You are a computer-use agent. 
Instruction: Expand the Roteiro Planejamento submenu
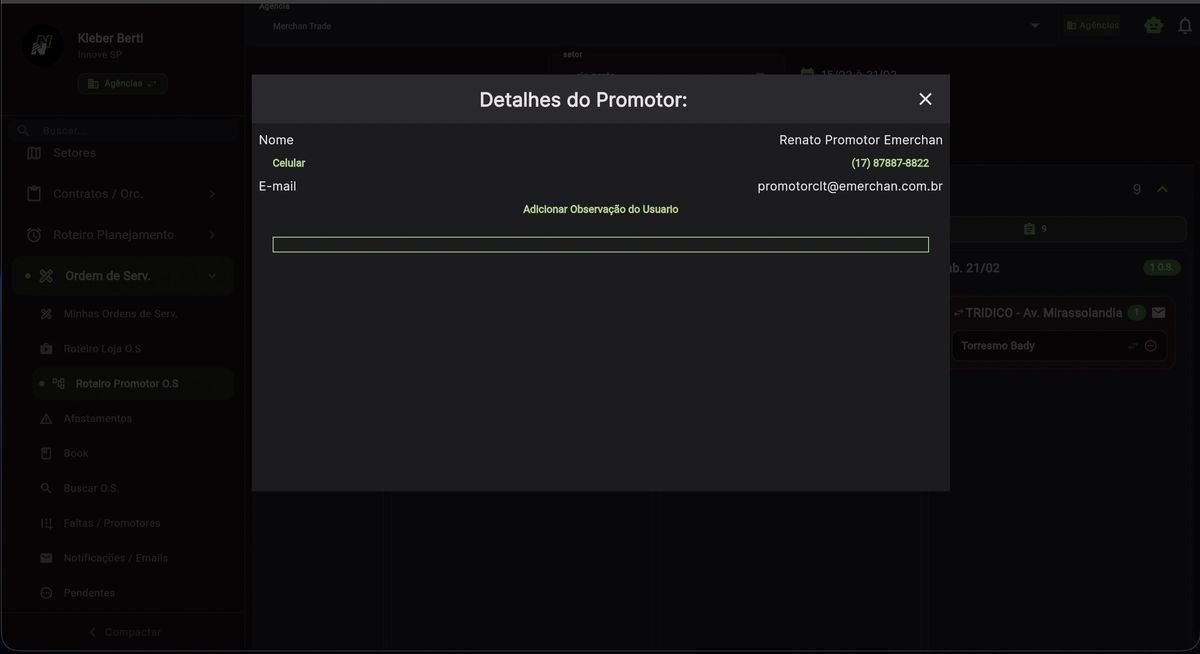(211, 235)
